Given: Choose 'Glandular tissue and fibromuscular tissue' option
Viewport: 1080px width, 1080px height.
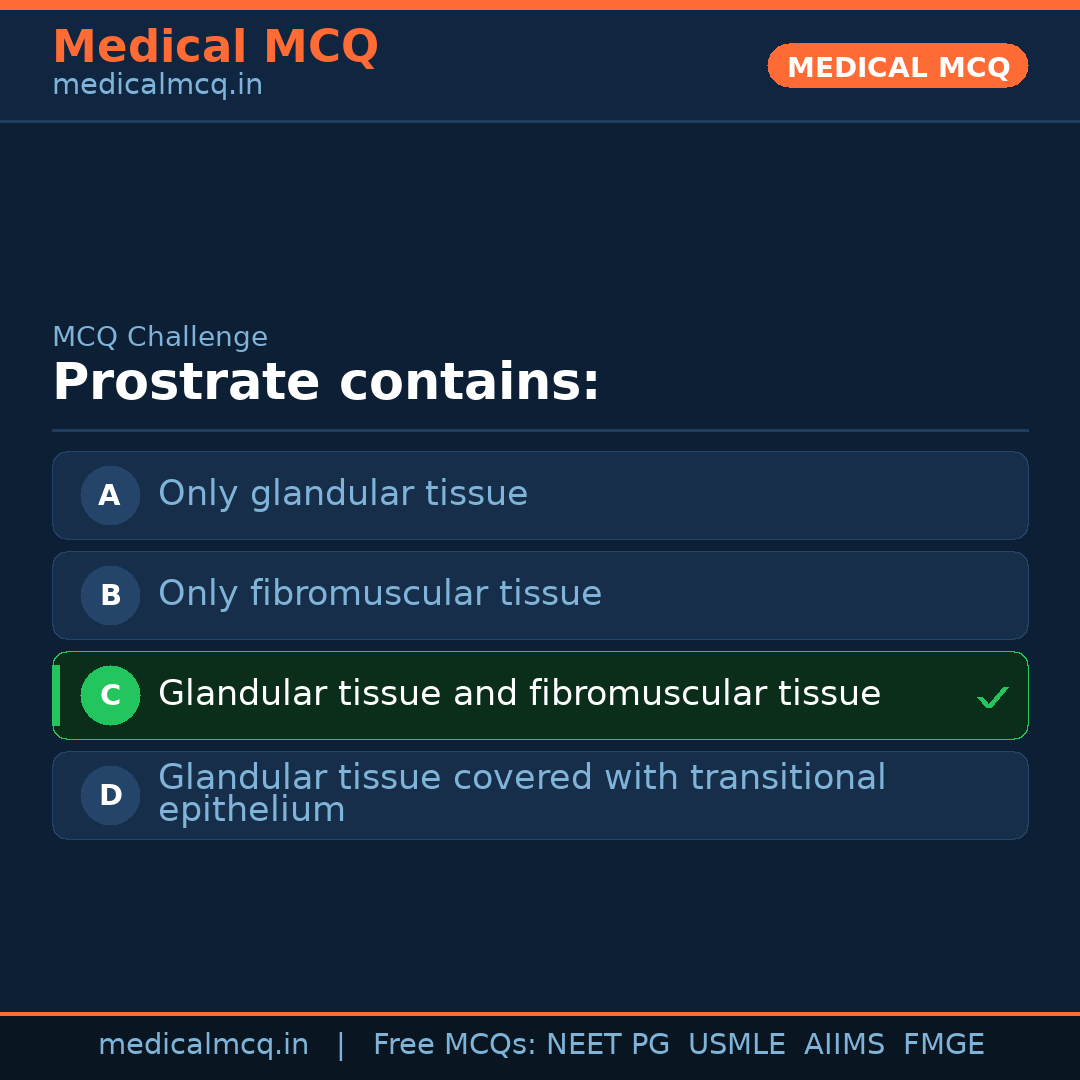Looking at the screenshot, I should pyautogui.click(x=519, y=694).
